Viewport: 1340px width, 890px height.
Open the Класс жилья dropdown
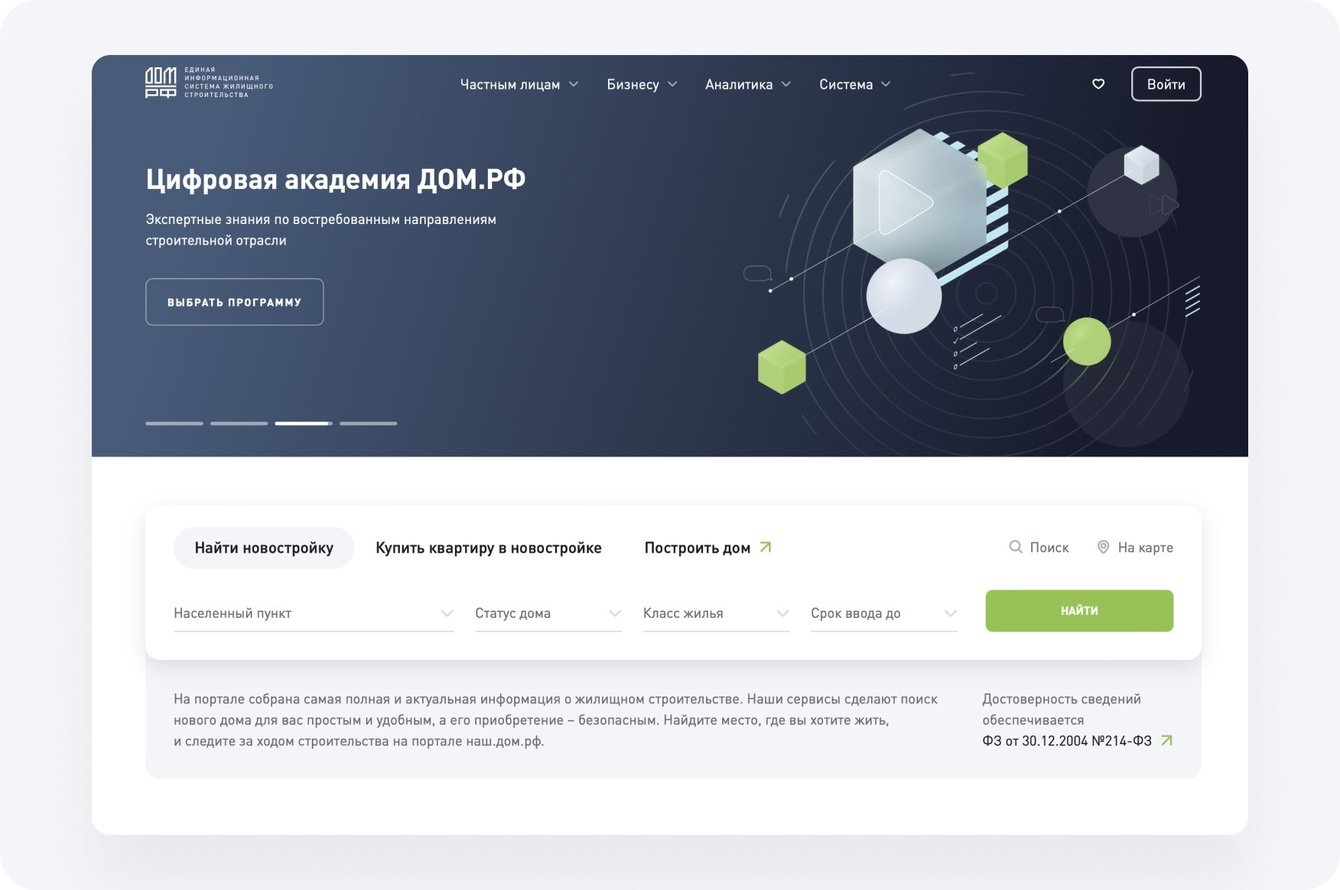[x=716, y=614]
